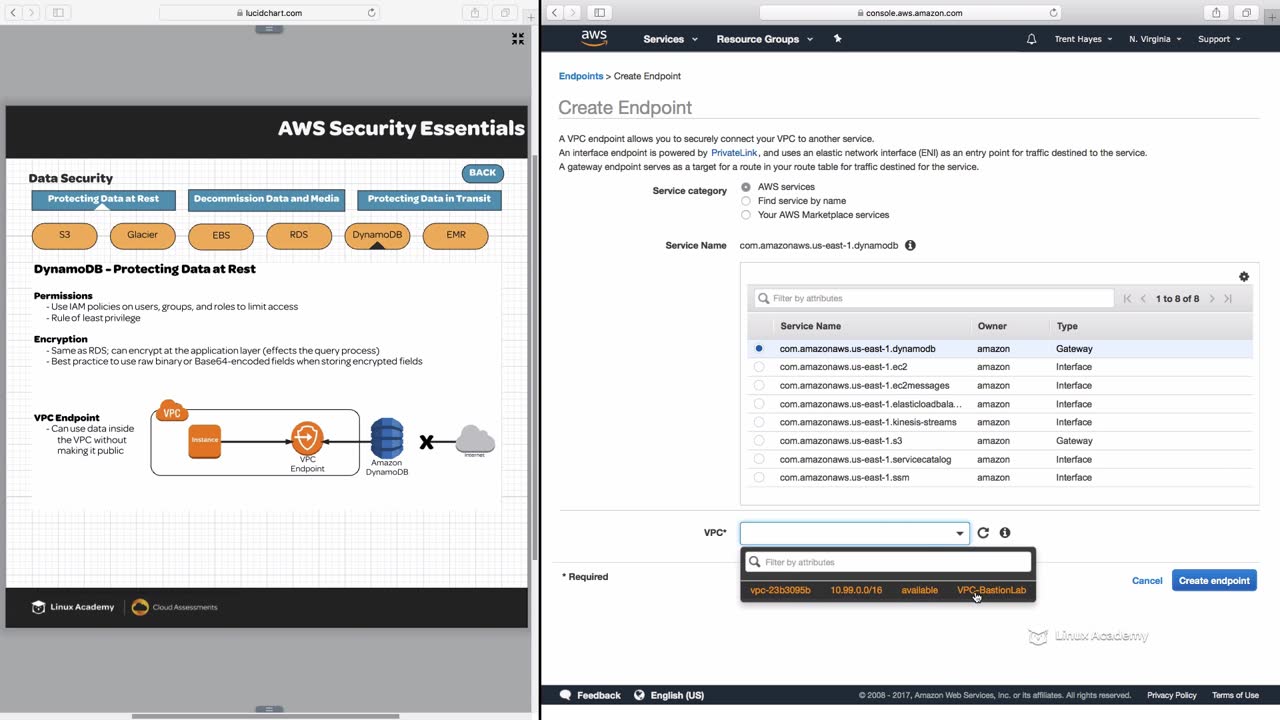Select the kinesis-streams service radio button
The width and height of the screenshot is (1280, 720).
759,422
